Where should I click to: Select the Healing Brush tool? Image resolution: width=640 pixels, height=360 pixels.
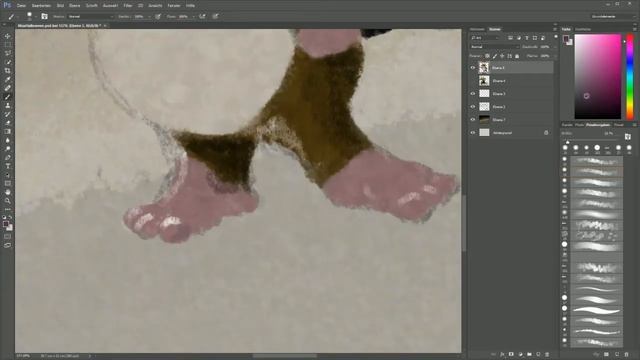click(x=7, y=88)
